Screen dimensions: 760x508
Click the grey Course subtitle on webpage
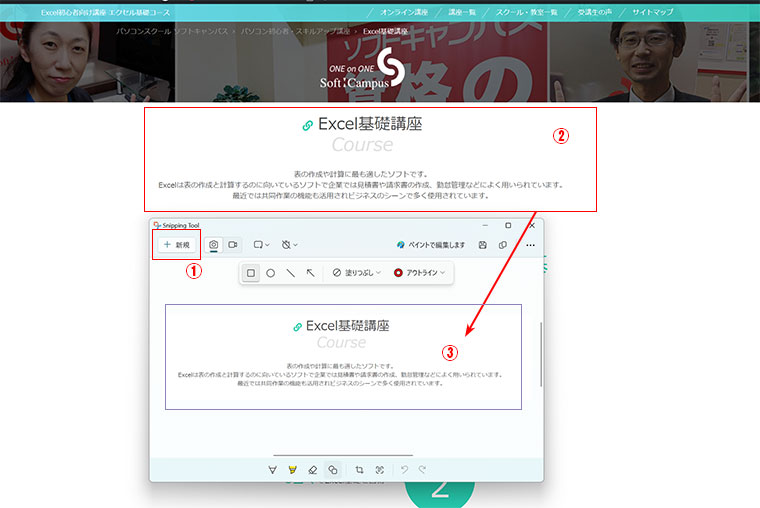(x=362, y=144)
